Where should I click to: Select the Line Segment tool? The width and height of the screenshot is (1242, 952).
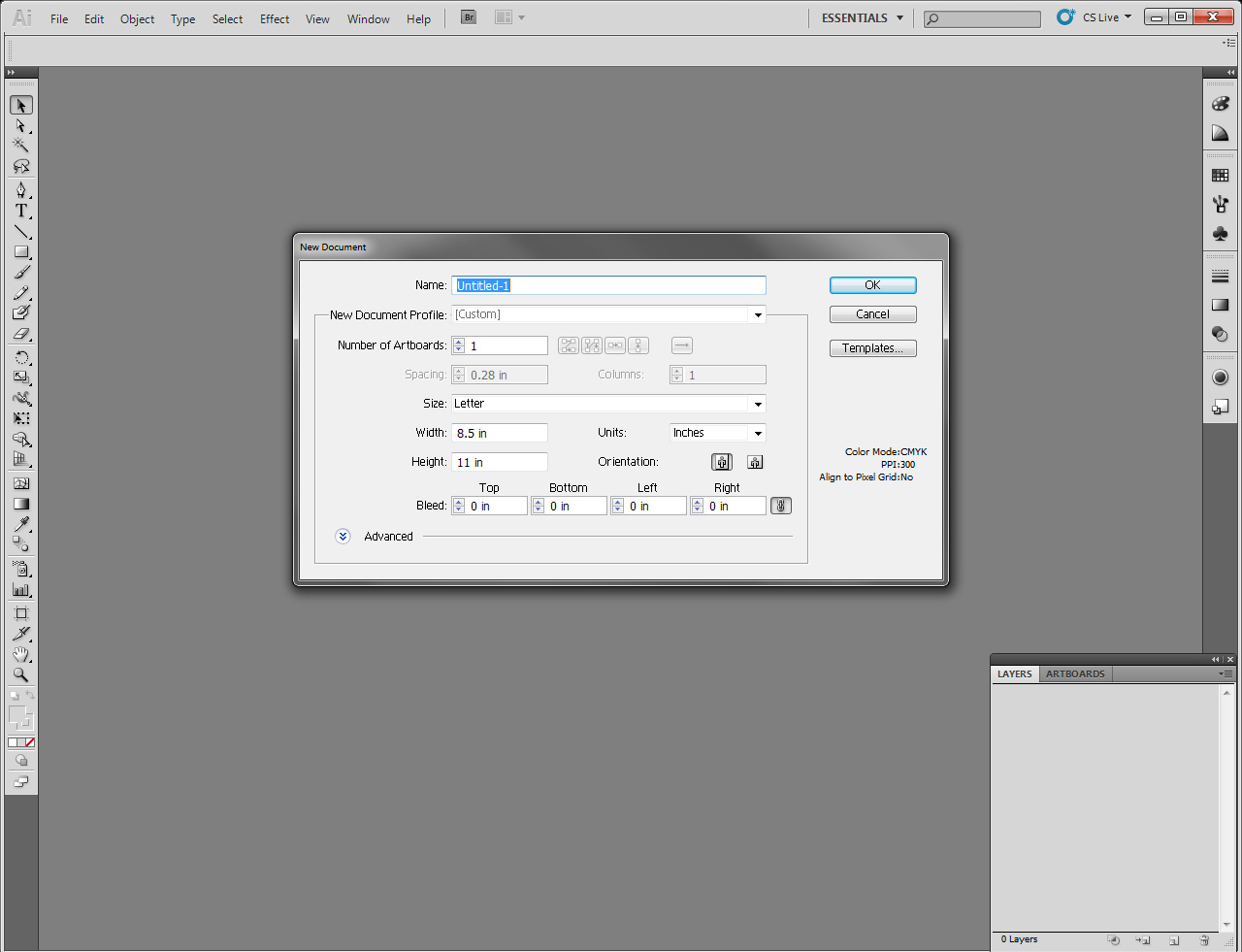tap(21, 232)
